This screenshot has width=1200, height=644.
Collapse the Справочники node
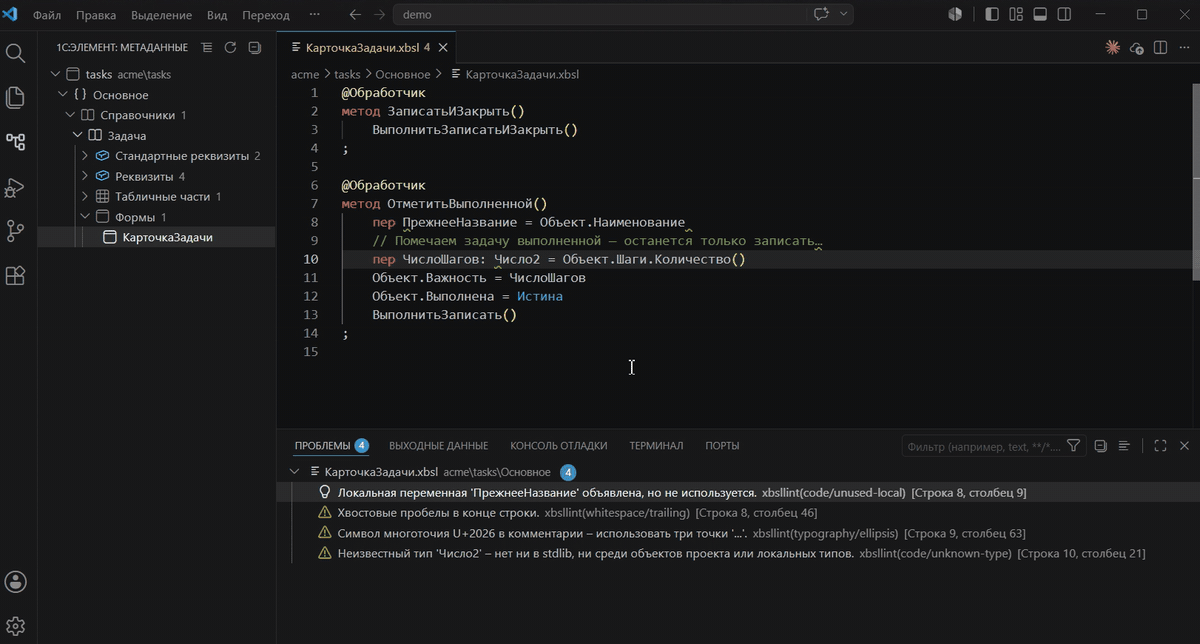click(x=71, y=115)
